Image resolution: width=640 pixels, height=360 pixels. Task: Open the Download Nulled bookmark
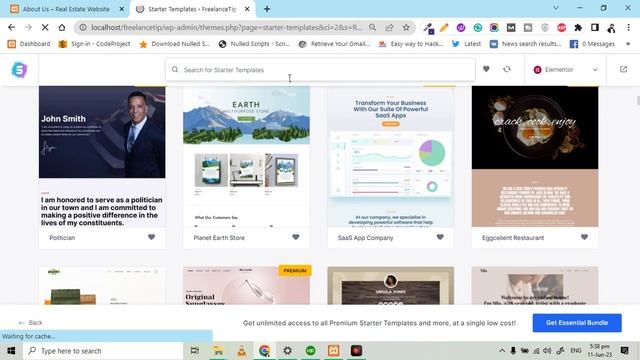tap(174, 44)
